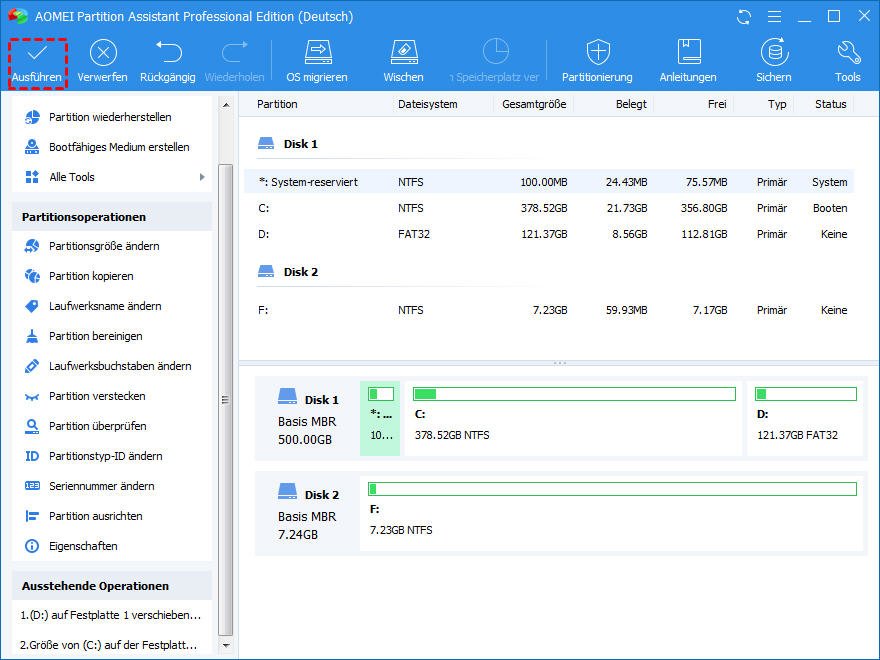880x660 pixels.
Task: Open the Partitionierung shield icon
Action: pyautogui.click(x=597, y=54)
